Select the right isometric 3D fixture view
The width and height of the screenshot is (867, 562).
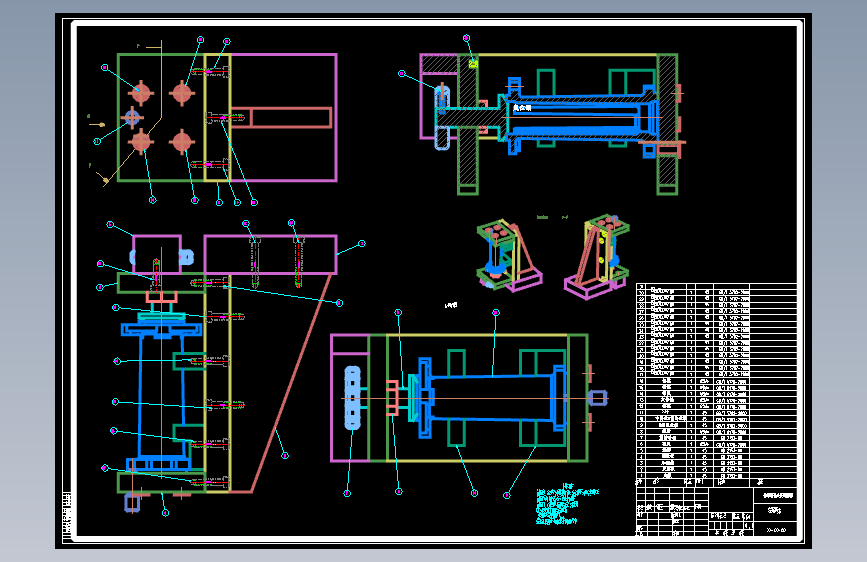pyautogui.click(x=597, y=257)
